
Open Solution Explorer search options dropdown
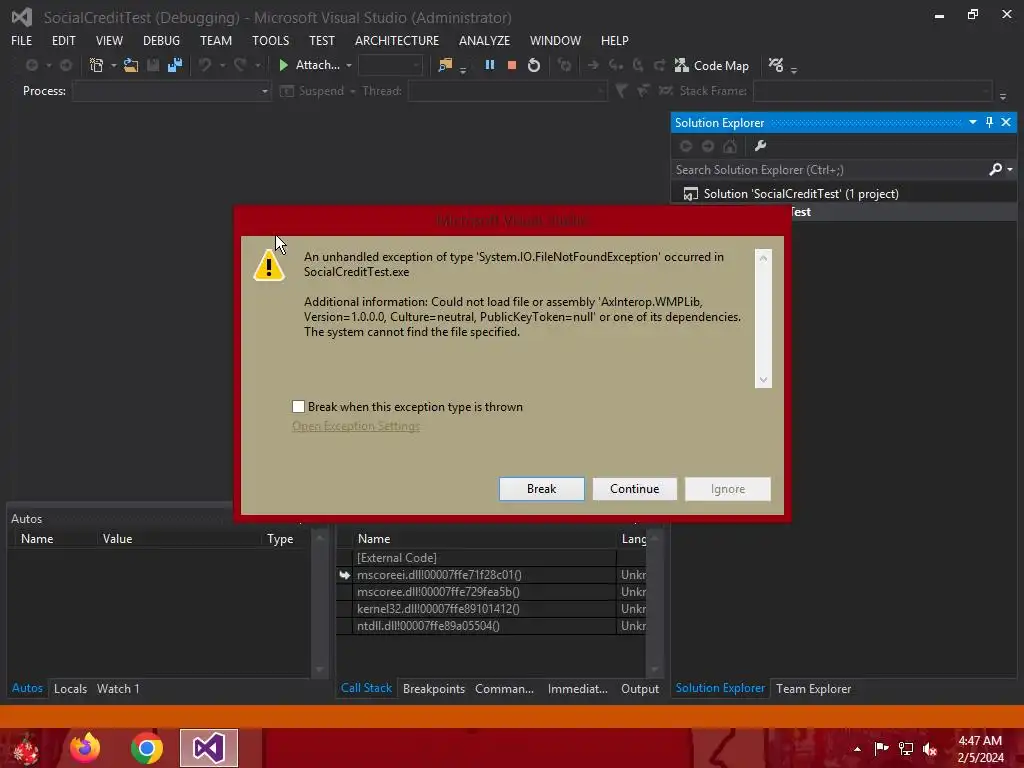(x=1010, y=170)
